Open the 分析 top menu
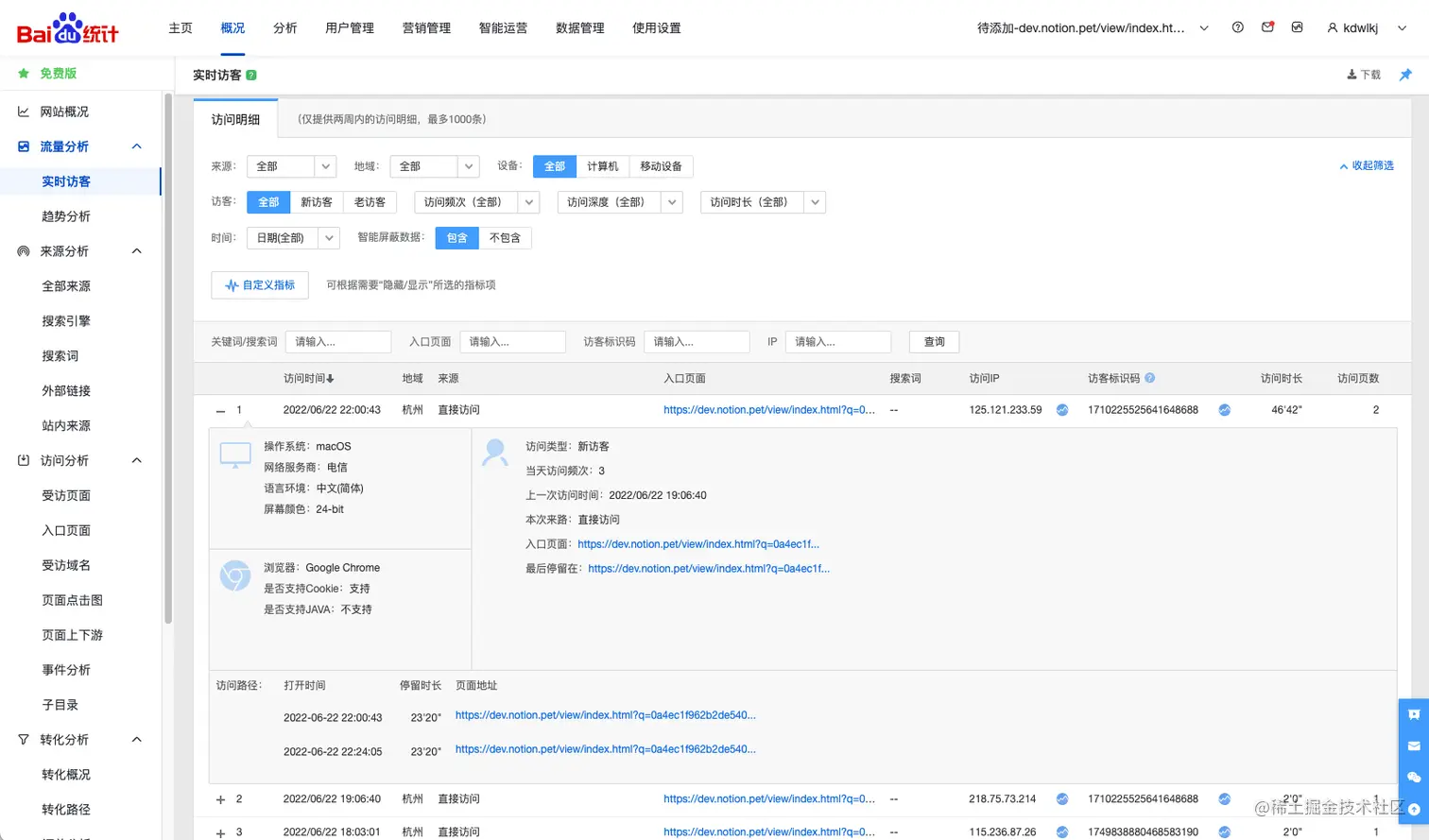This screenshot has height=840, width=1429. point(285,28)
